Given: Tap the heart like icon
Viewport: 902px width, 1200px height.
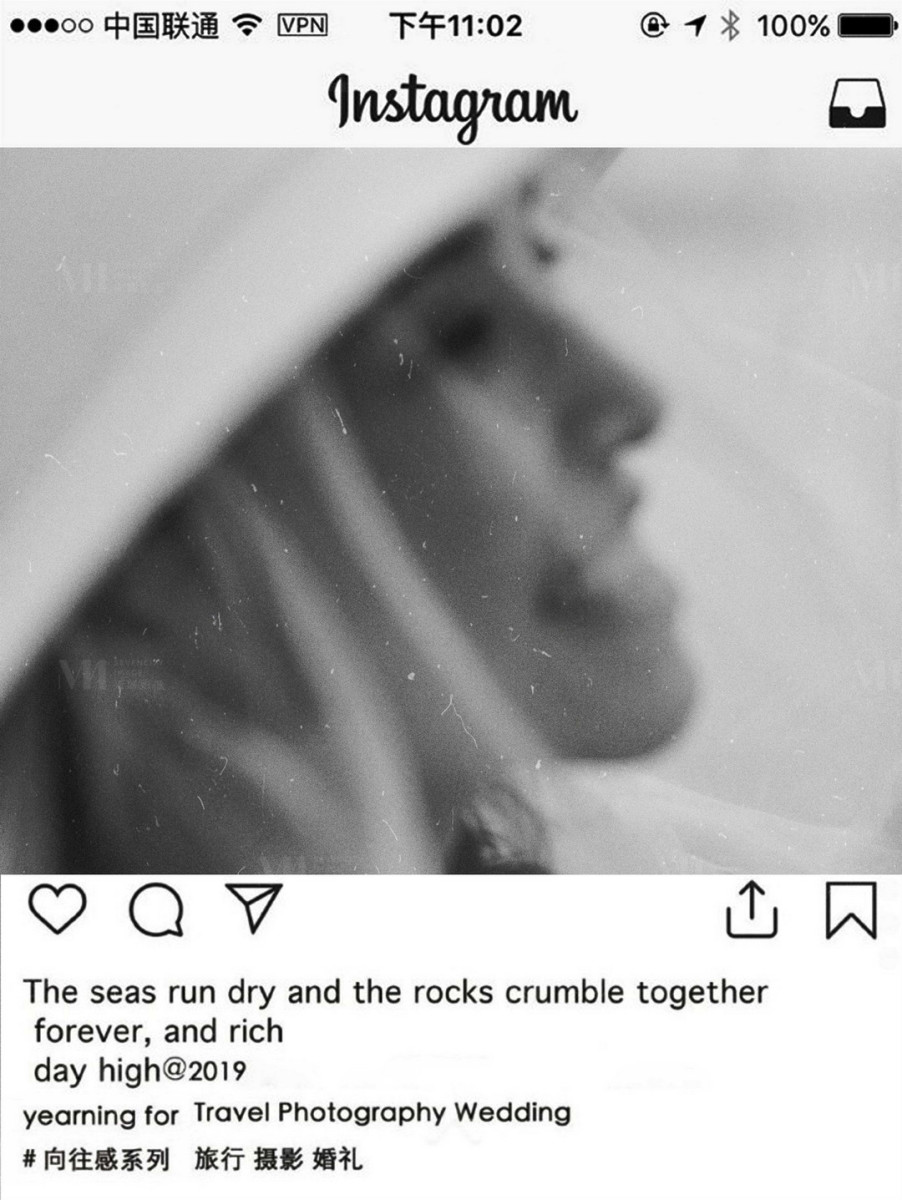Looking at the screenshot, I should pyautogui.click(x=57, y=910).
